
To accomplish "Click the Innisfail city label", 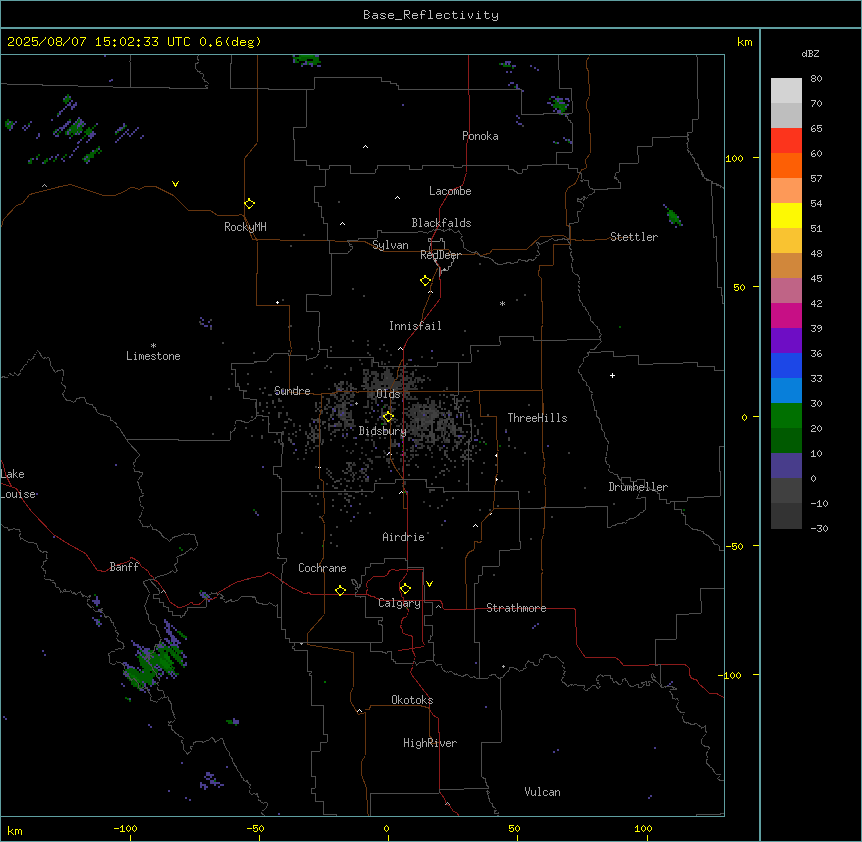I will pyautogui.click(x=415, y=326).
